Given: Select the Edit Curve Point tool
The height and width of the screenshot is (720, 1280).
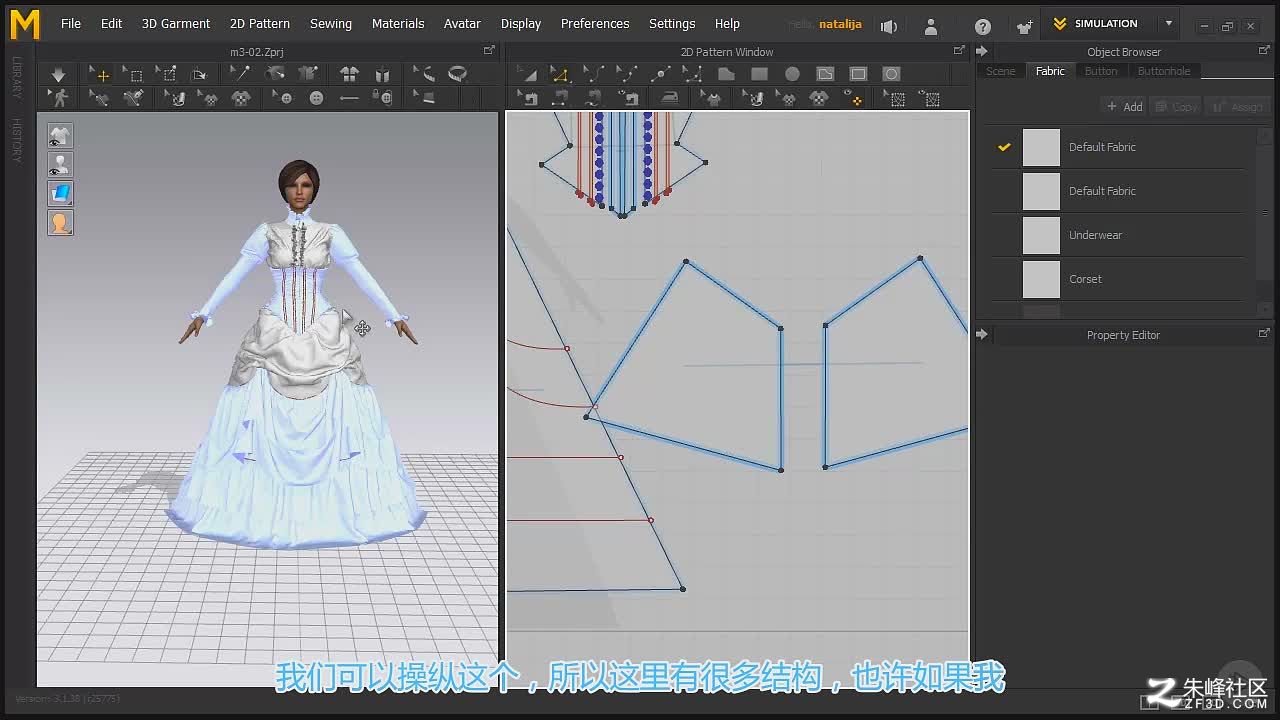Looking at the screenshot, I should pos(626,74).
